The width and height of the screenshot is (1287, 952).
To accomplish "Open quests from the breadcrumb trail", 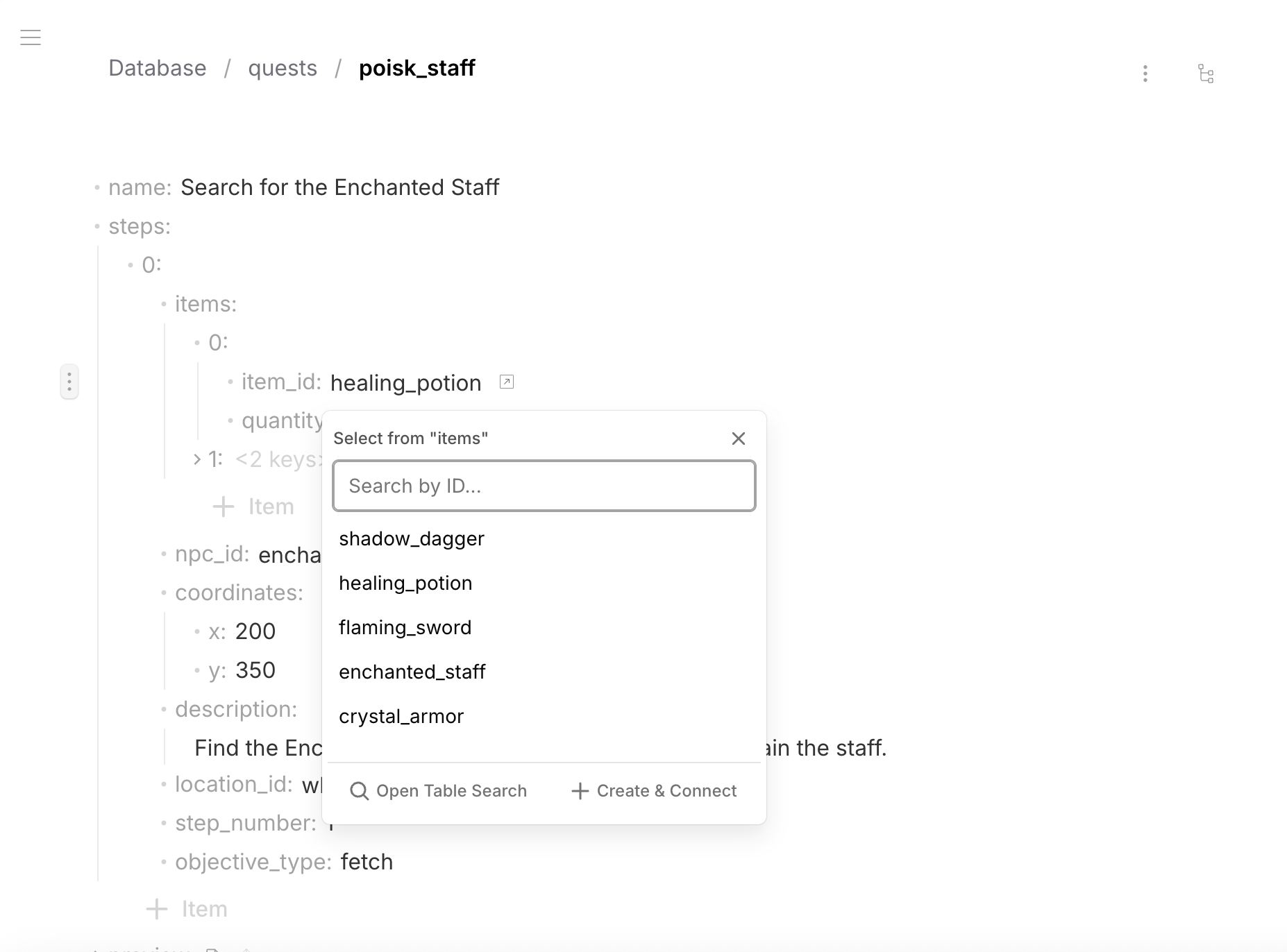I will [283, 67].
